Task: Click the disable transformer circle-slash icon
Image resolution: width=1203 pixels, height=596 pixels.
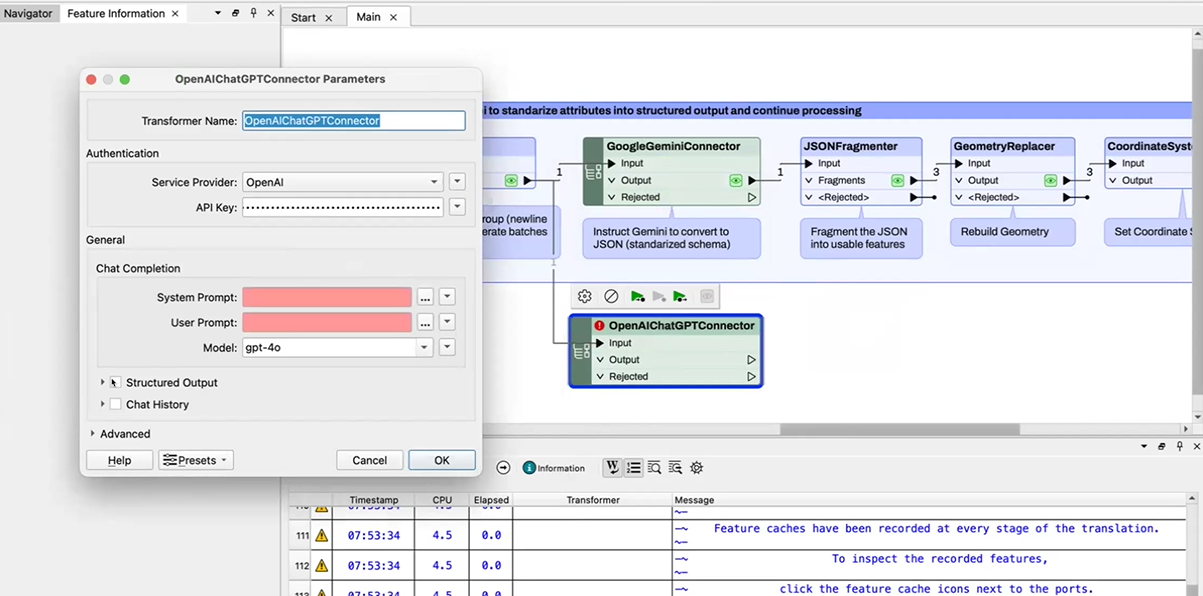Action: coord(611,297)
